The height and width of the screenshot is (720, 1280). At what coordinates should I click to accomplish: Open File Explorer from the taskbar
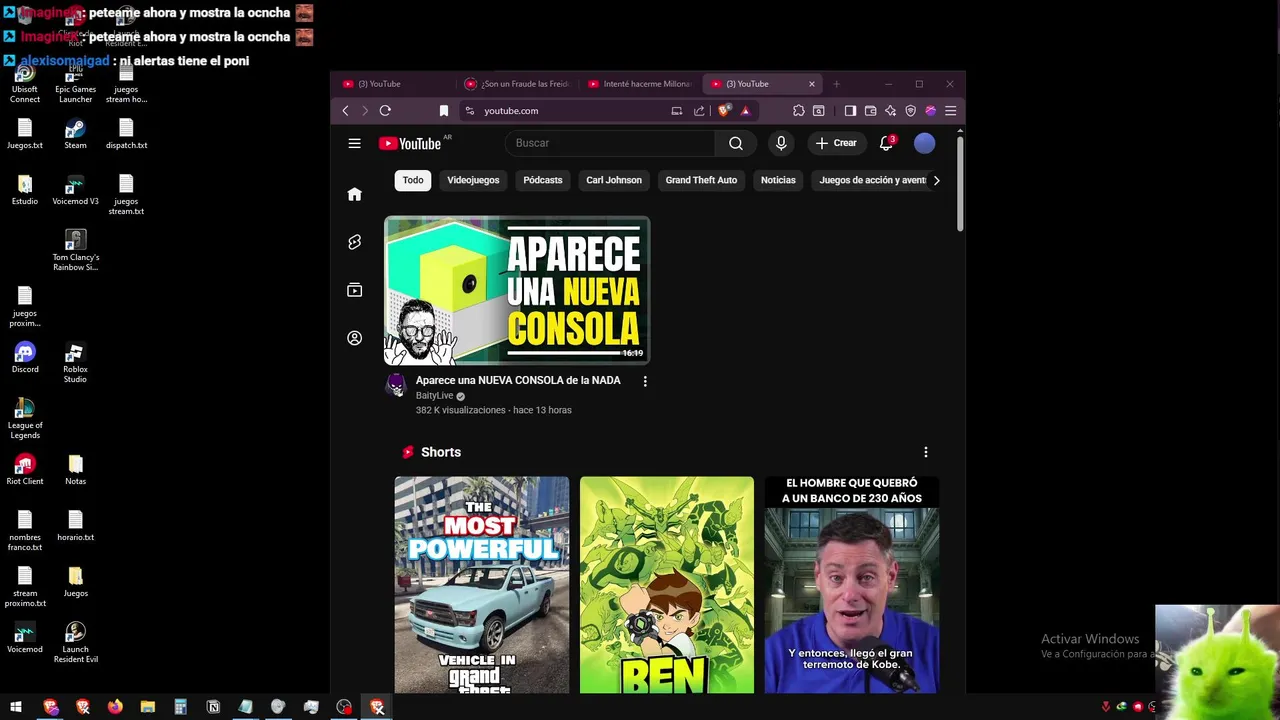coord(147,707)
